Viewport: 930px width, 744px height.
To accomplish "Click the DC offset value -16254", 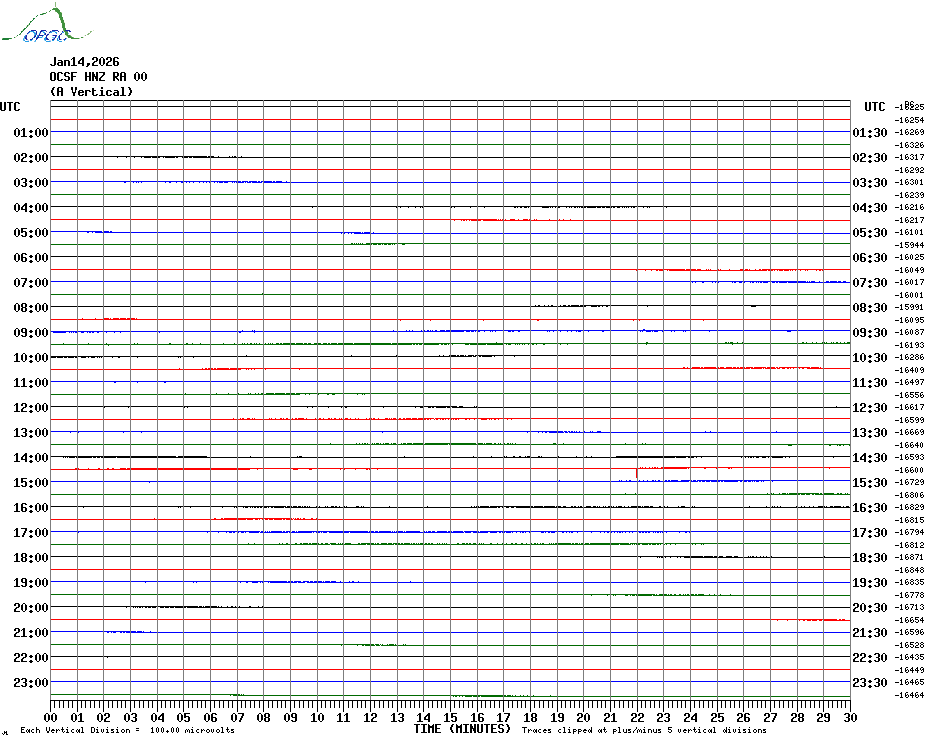I will (909, 120).
